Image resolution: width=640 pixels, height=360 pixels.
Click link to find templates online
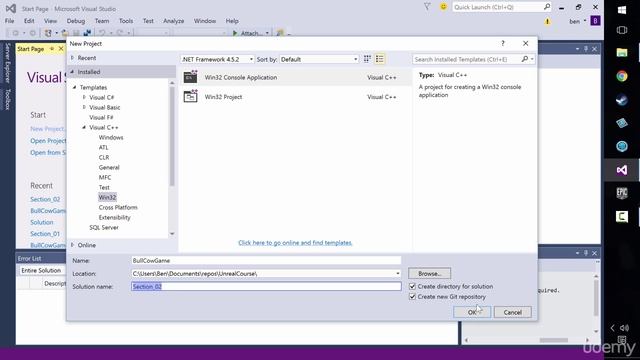point(295,243)
